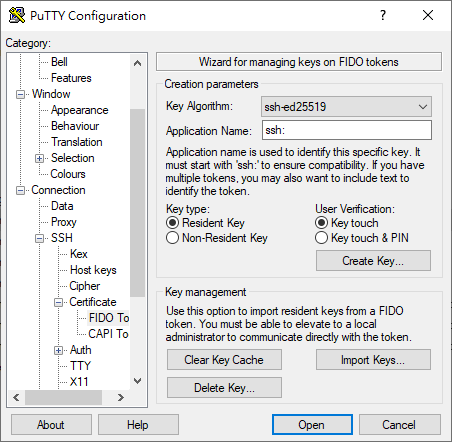The width and height of the screenshot is (452, 442).
Task: Collapse the Connection tree node
Action: (x=20, y=190)
